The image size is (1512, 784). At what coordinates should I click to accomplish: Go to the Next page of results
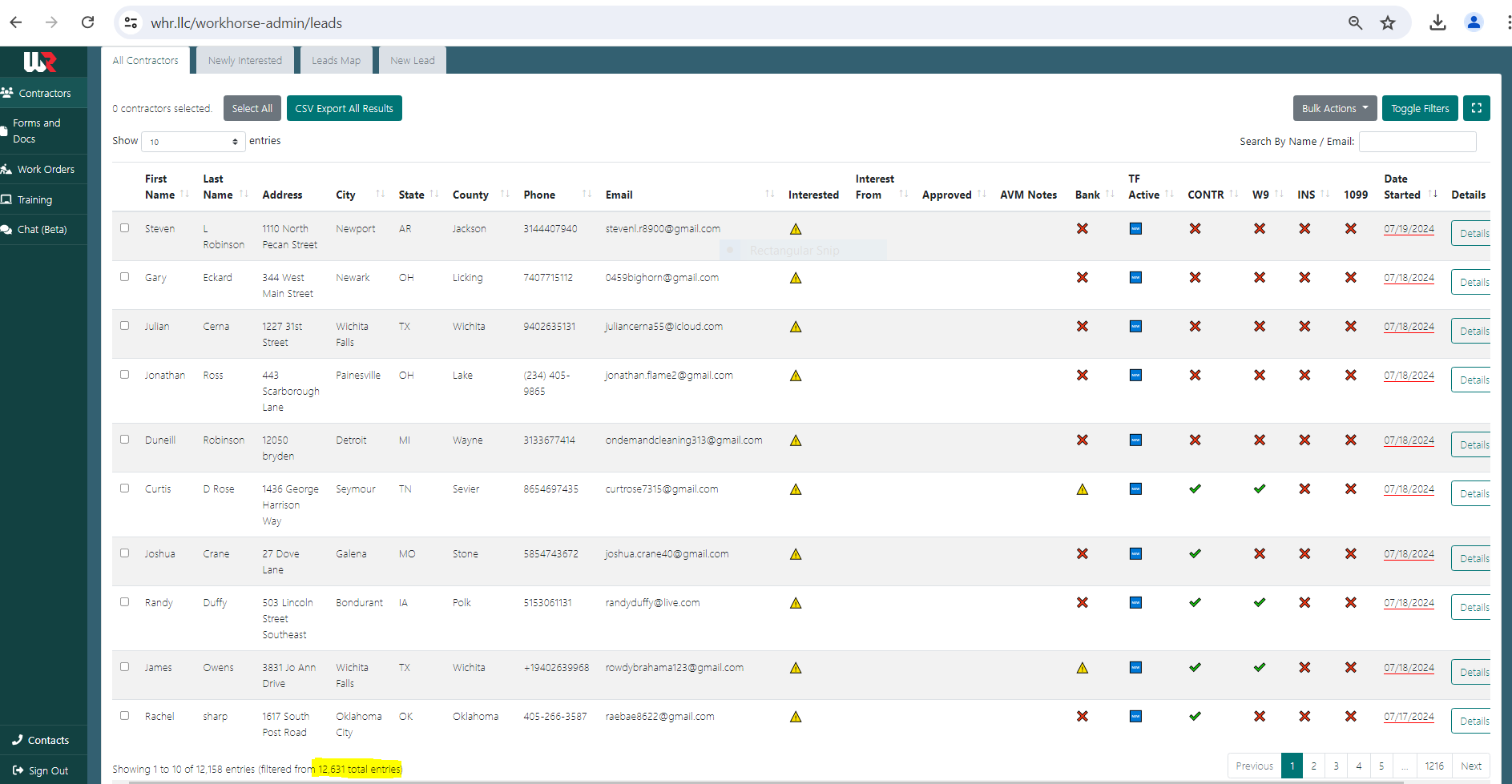(1471, 766)
